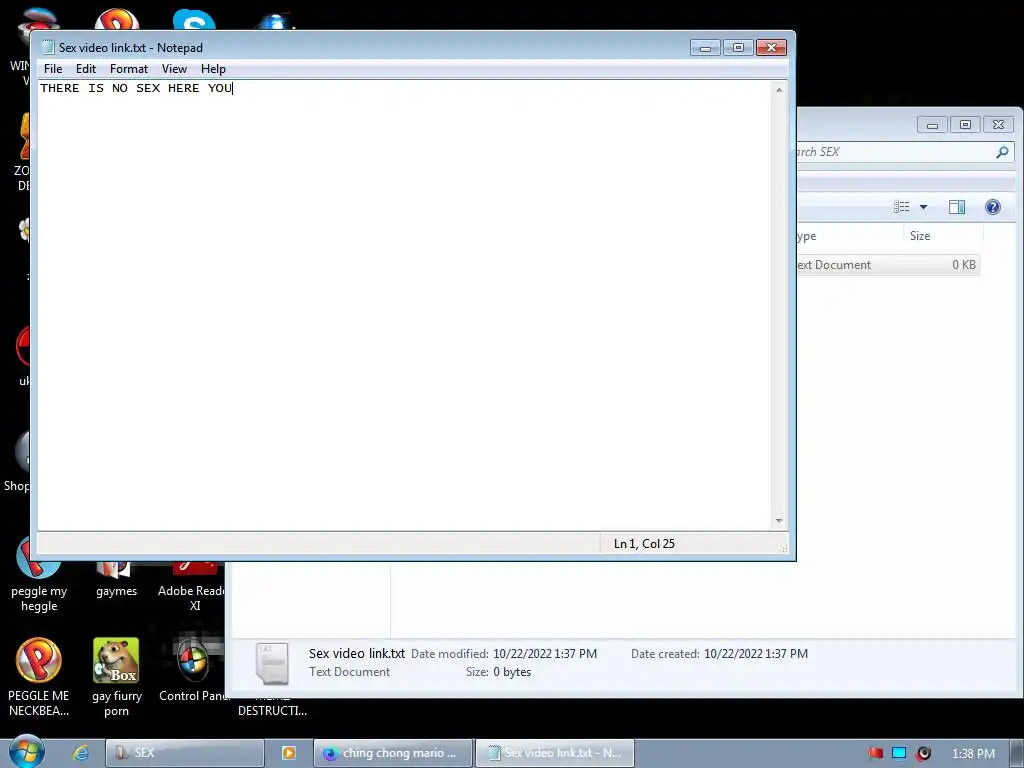This screenshot has width=1024, height=768.
Task: Switch to the Notepad taskbar button
Action: 554,753
